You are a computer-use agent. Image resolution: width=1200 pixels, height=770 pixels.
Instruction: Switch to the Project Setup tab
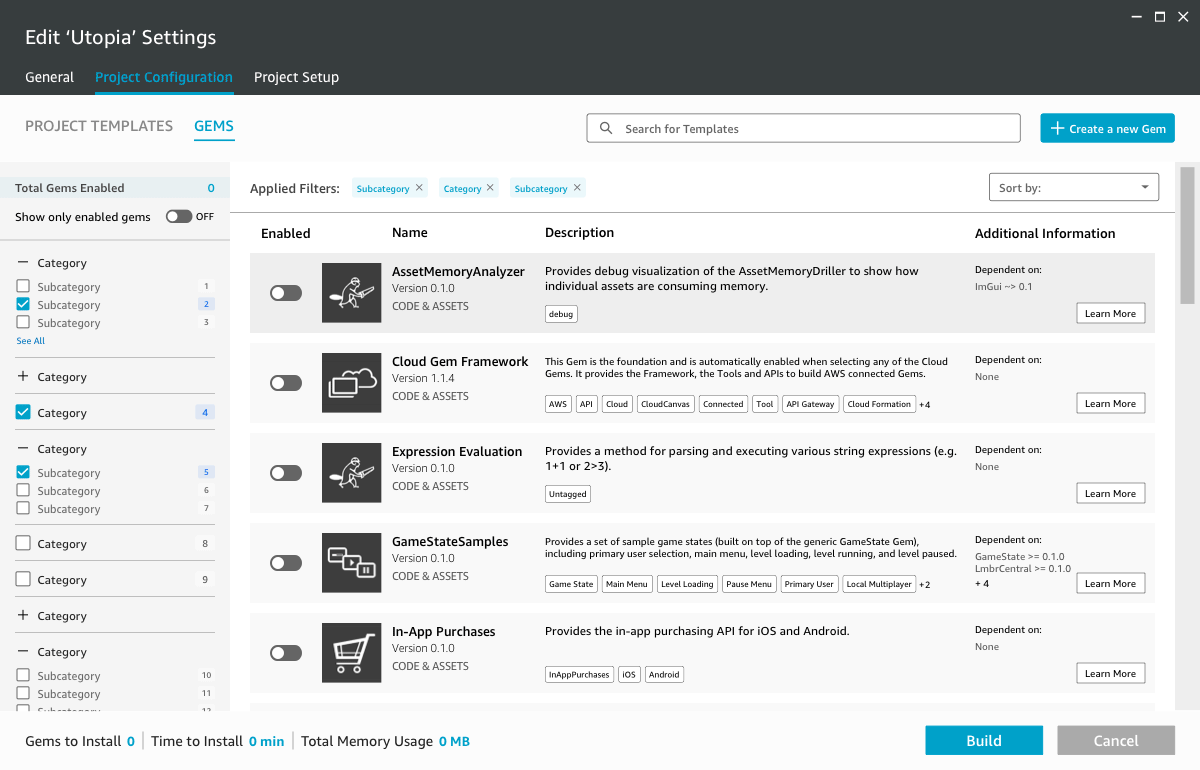point(296,77)
